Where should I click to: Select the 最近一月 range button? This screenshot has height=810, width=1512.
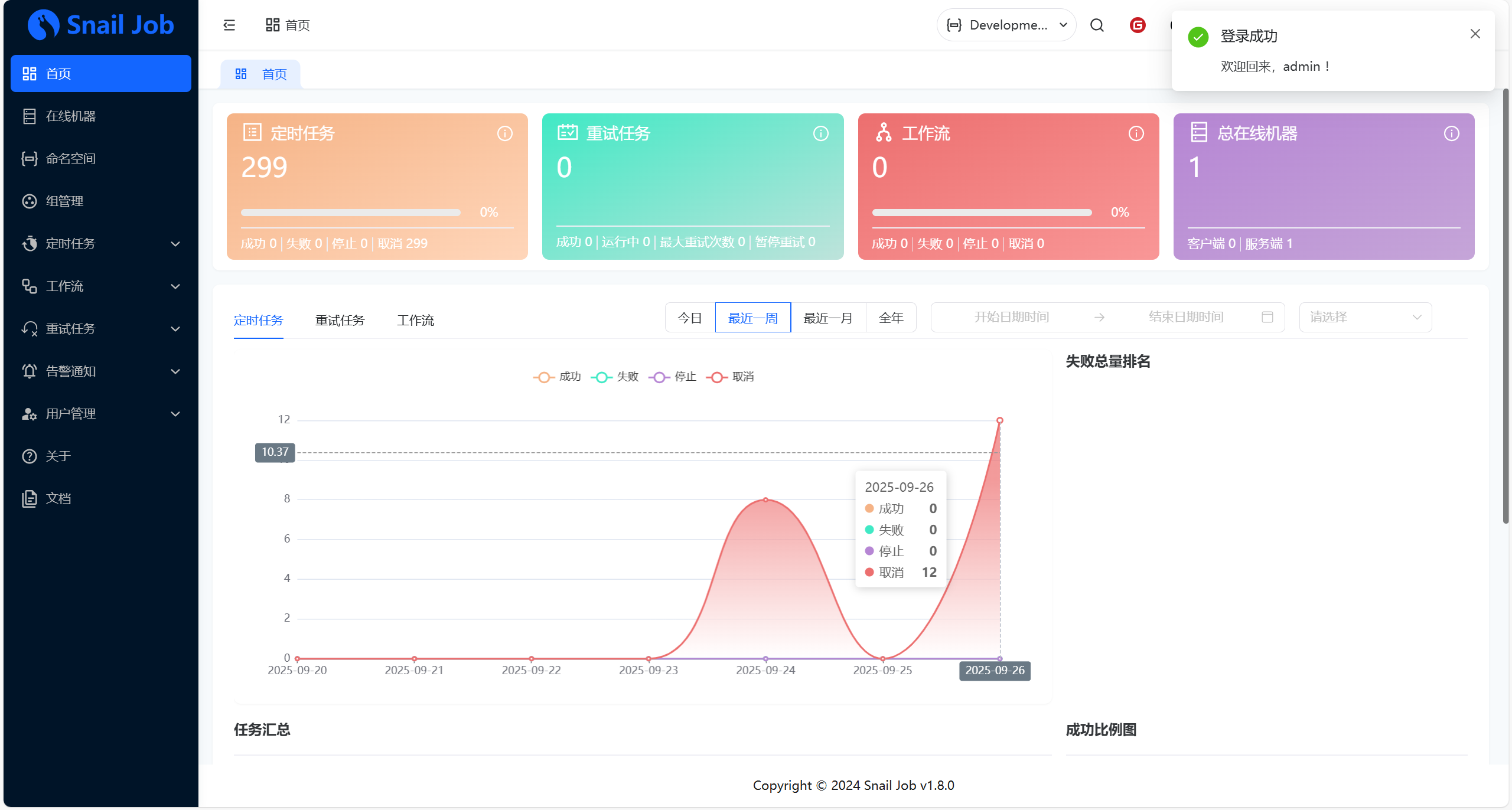(x=828, y=318)
